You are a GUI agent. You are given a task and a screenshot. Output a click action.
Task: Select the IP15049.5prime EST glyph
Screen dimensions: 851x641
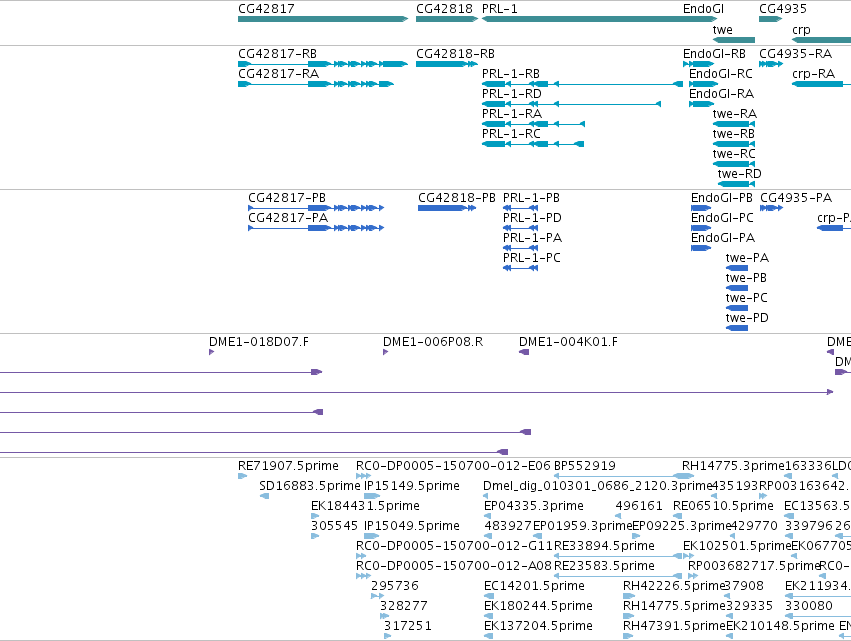click(x=372, y=536)
